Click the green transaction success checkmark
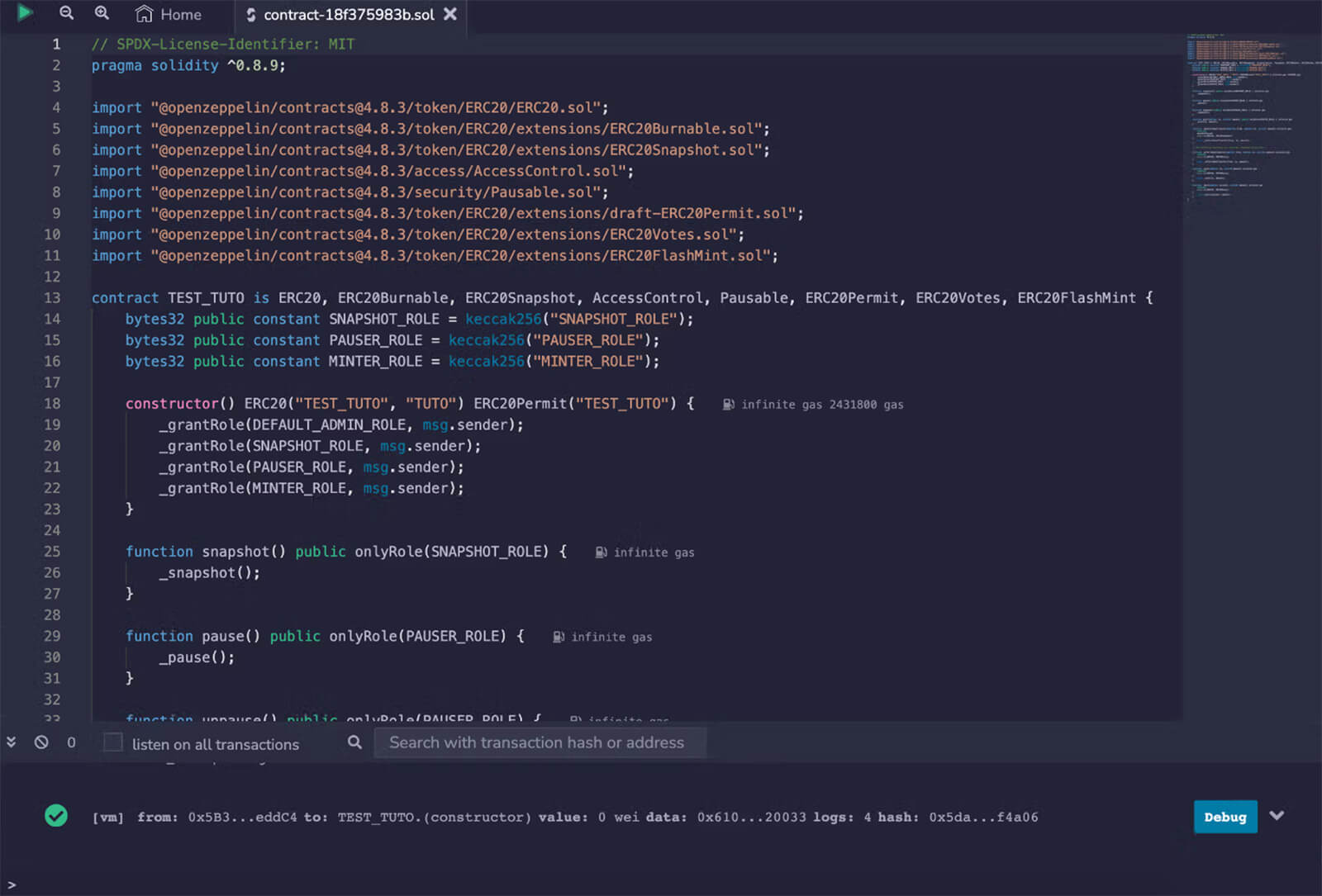Viewport: 1322px width, 896px height. coord(56,817)
